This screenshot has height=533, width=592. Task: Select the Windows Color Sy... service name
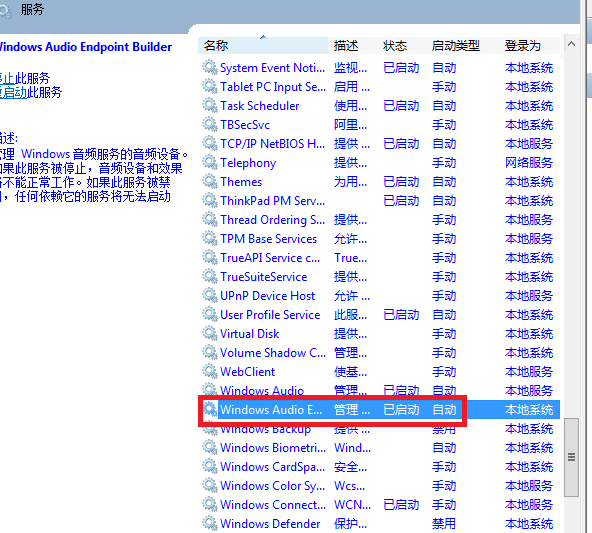tap(273, 486)
